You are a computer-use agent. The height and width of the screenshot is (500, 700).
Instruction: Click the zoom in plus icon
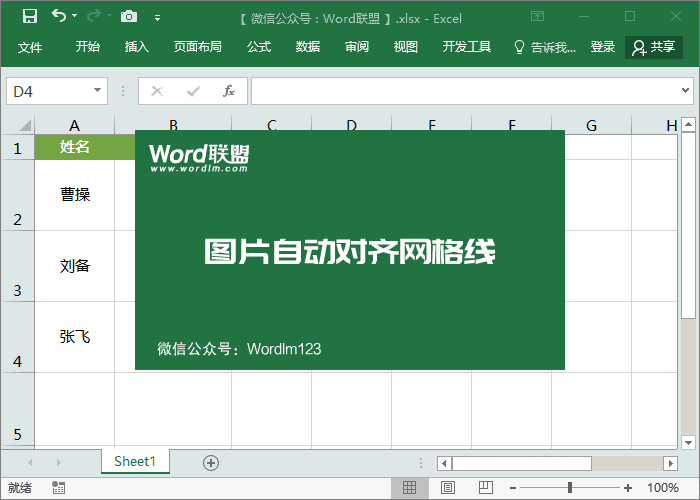coord(627,488)
